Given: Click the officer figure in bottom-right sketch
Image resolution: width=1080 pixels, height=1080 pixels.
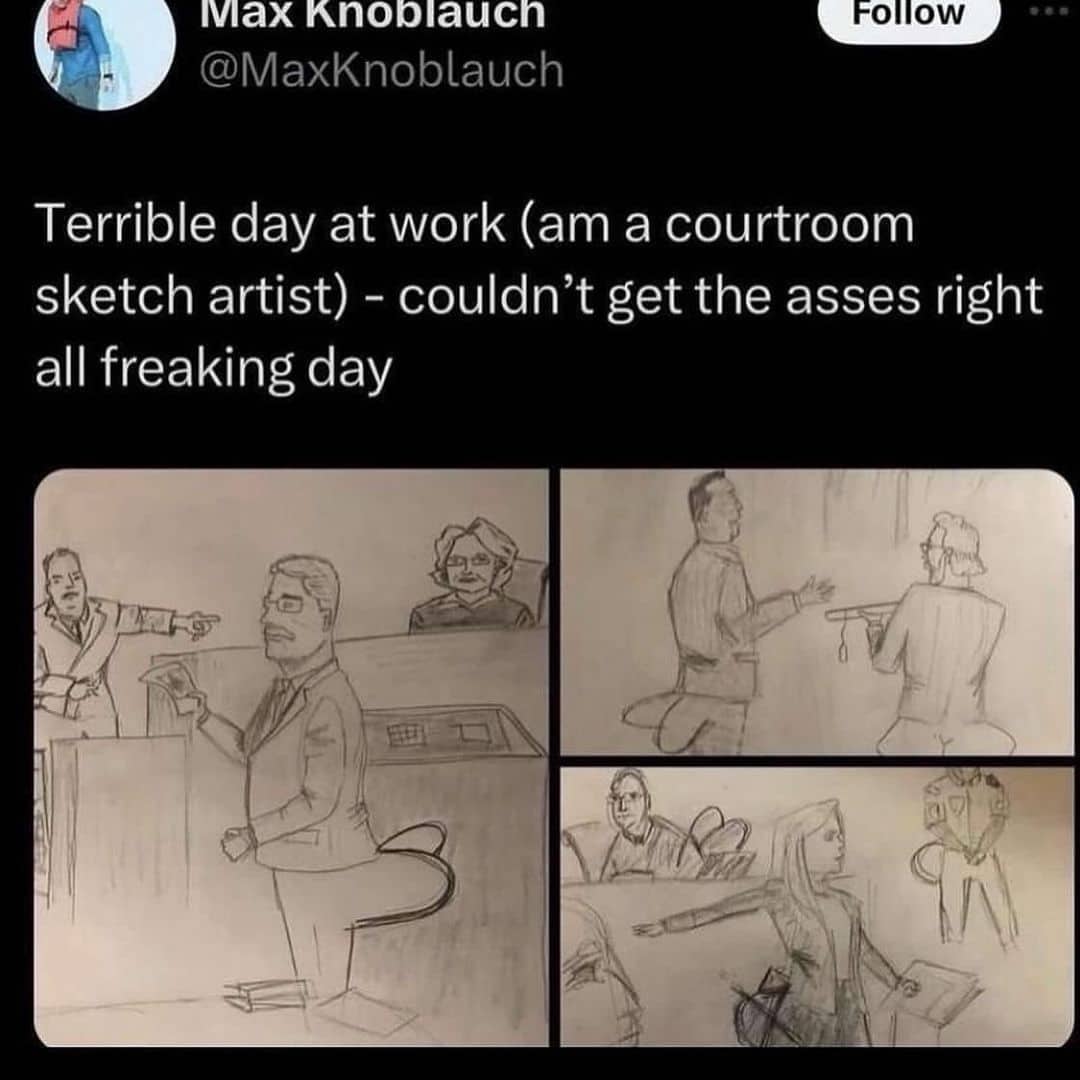Looking at the screenshot, I should pyautogui.click(x=968, y=854).
